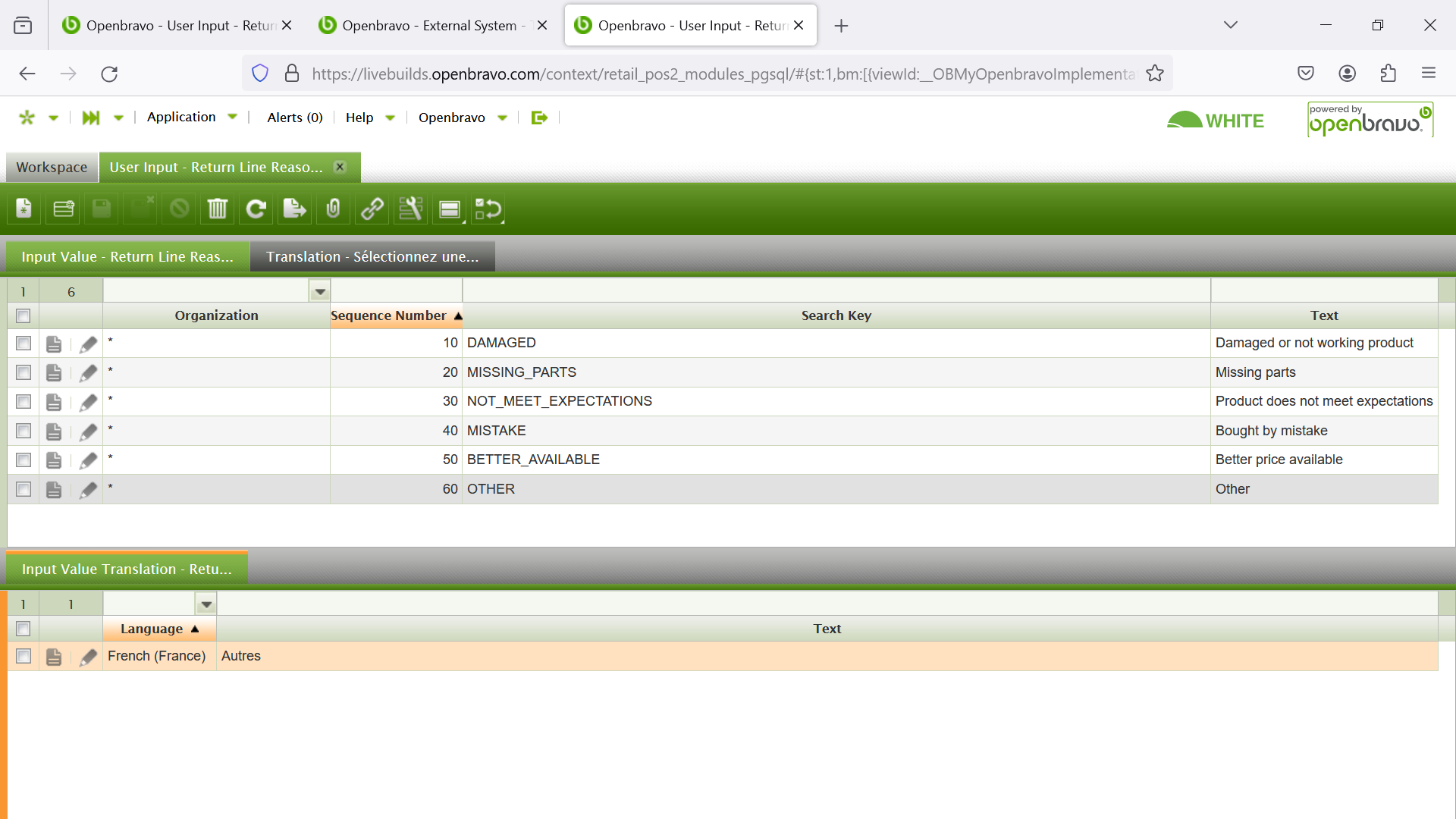Expand the Language filter dropdown
1456x819 pixels.
(206, 604)
